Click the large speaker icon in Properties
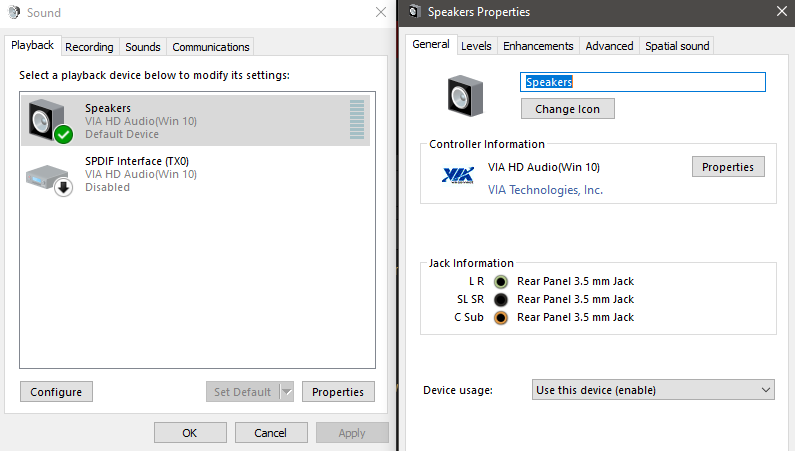Viewport: 795px width, 451px height. click(465, 96)
